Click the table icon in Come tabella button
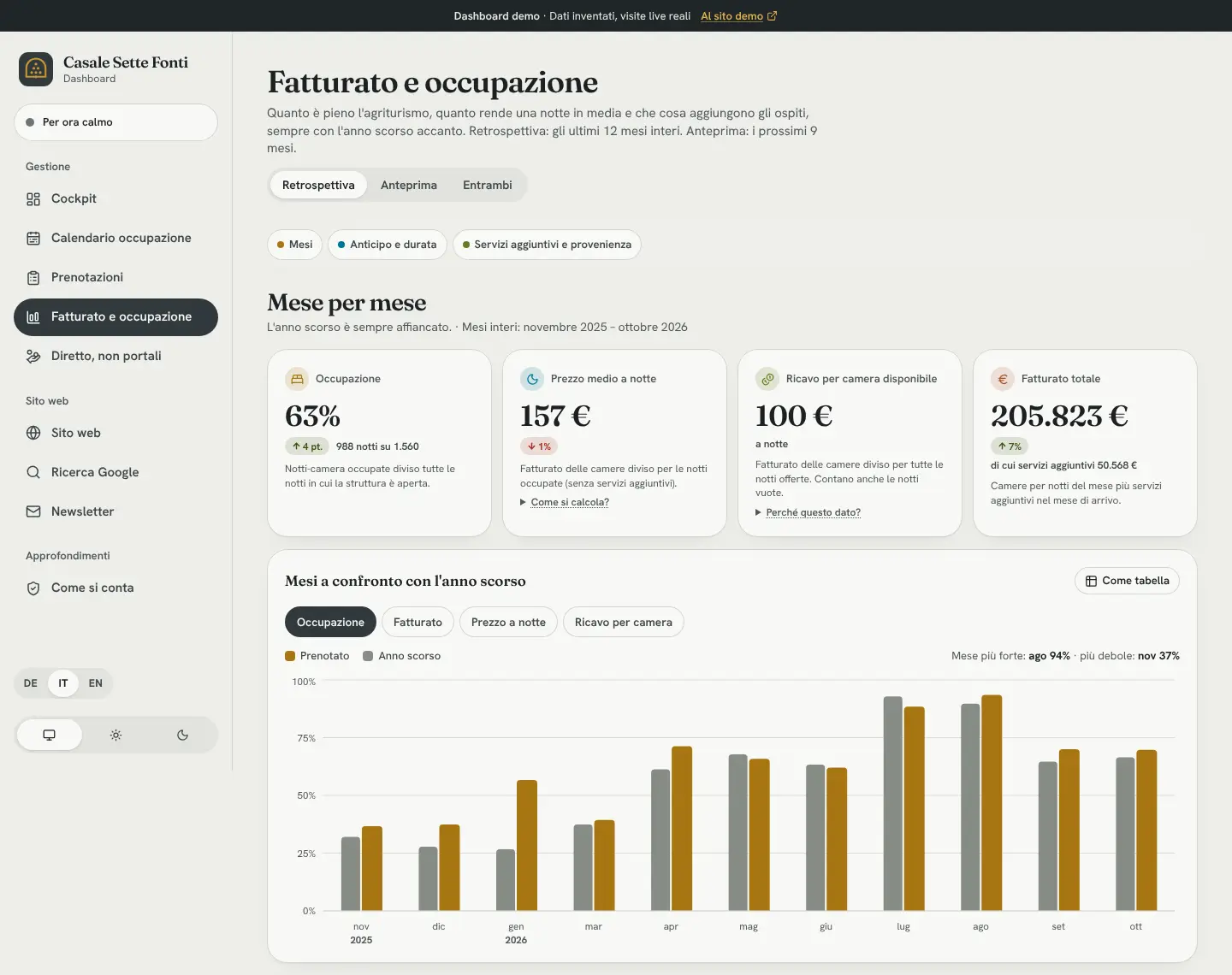 point(1091,582)
